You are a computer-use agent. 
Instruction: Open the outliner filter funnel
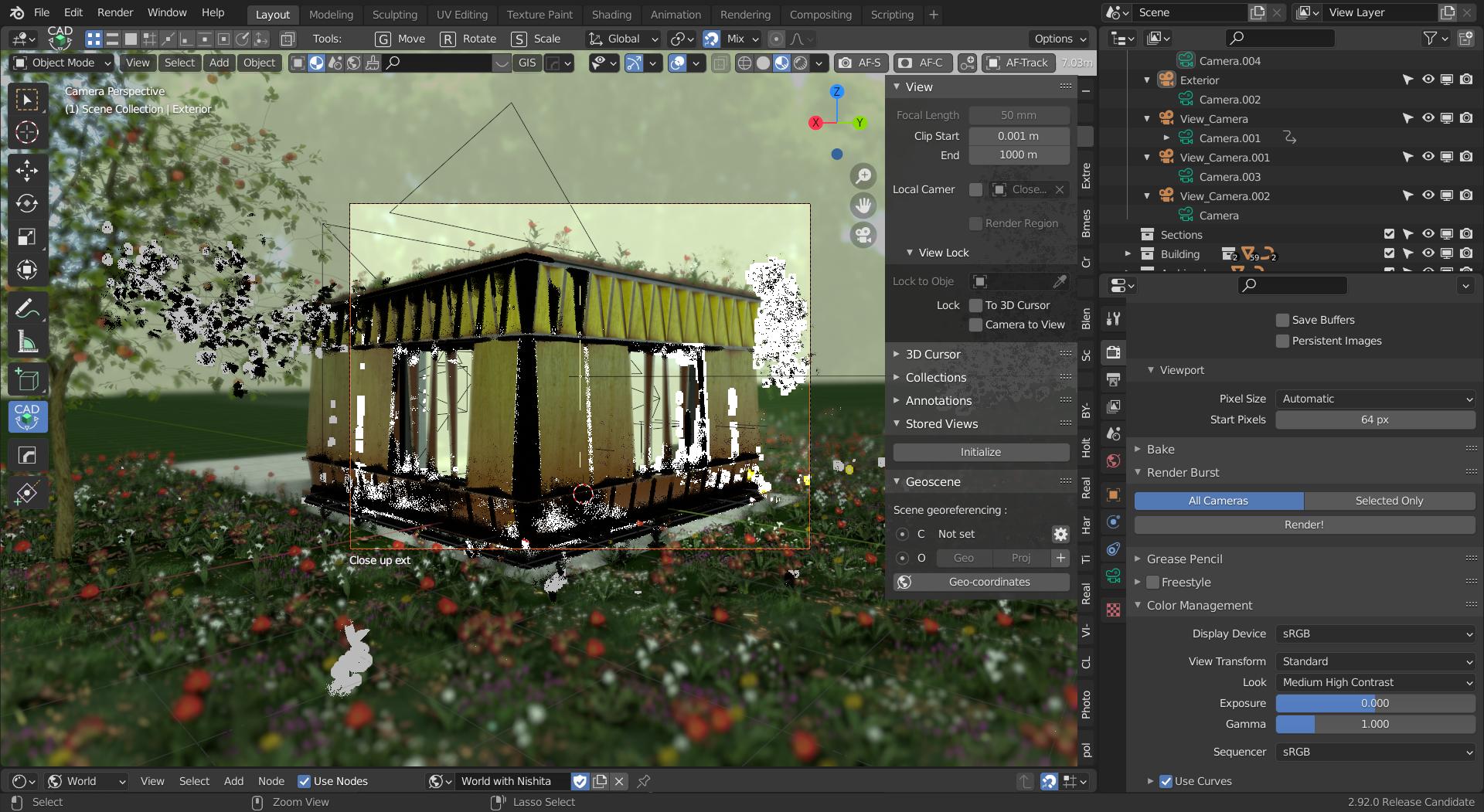pyautogui.click(x=1430, y=38)
